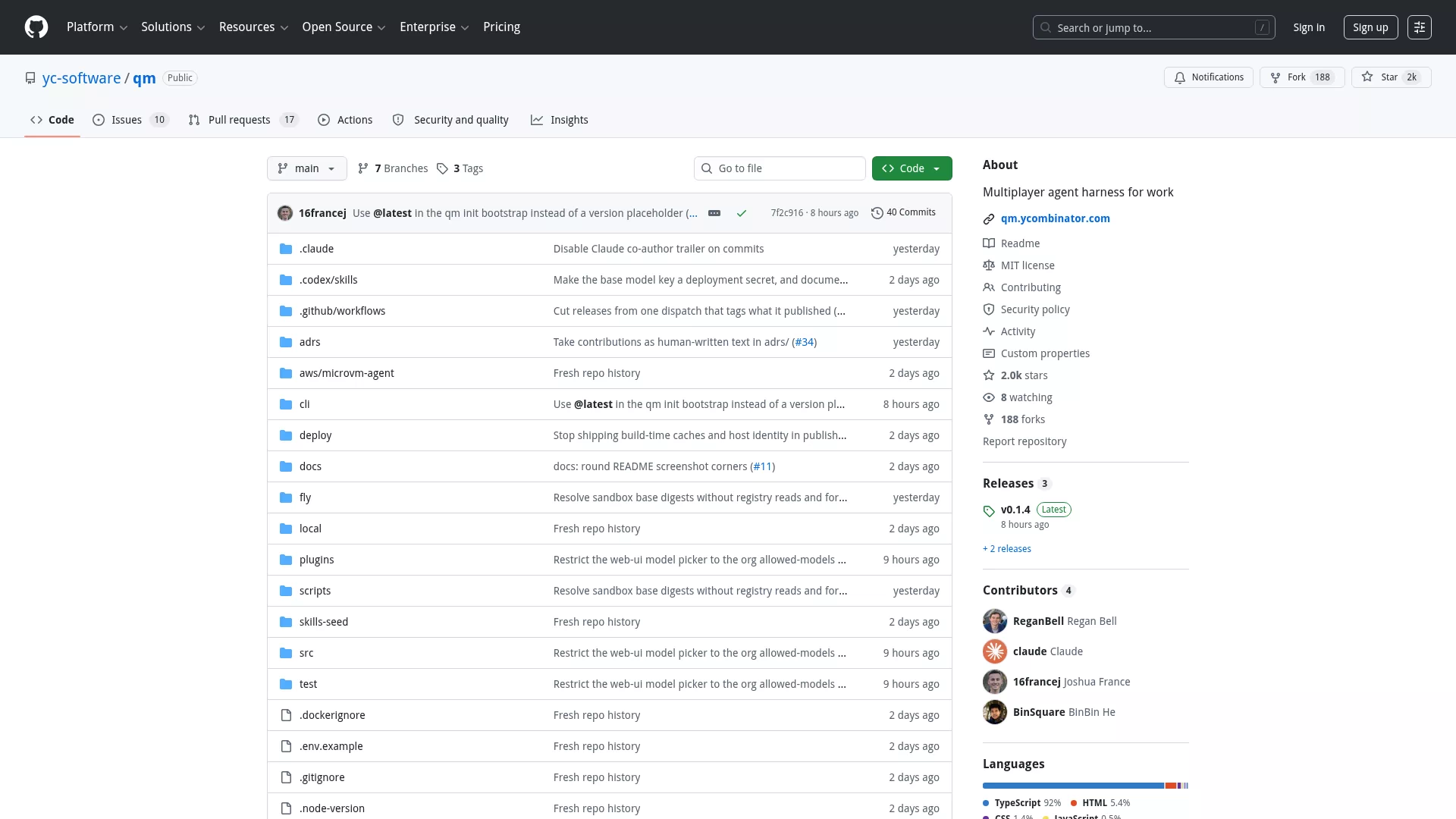Open the main branch selector dropdown
The height and width of the screenshot is (819, 1456).
click(x=306, y=168)
